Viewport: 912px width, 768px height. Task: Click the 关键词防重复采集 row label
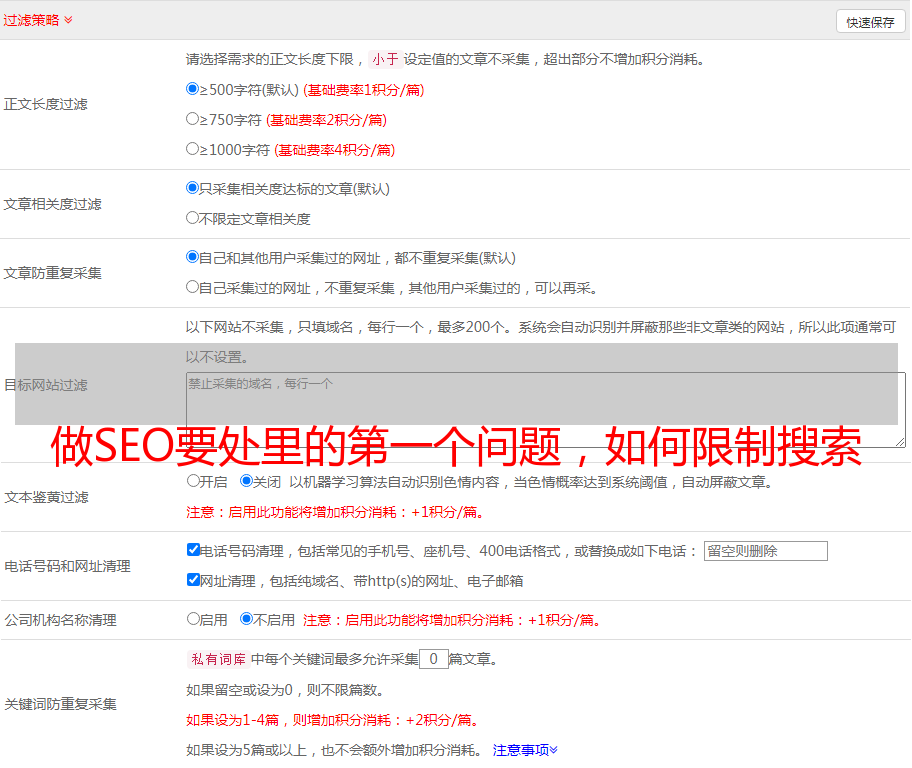(60, 705)
